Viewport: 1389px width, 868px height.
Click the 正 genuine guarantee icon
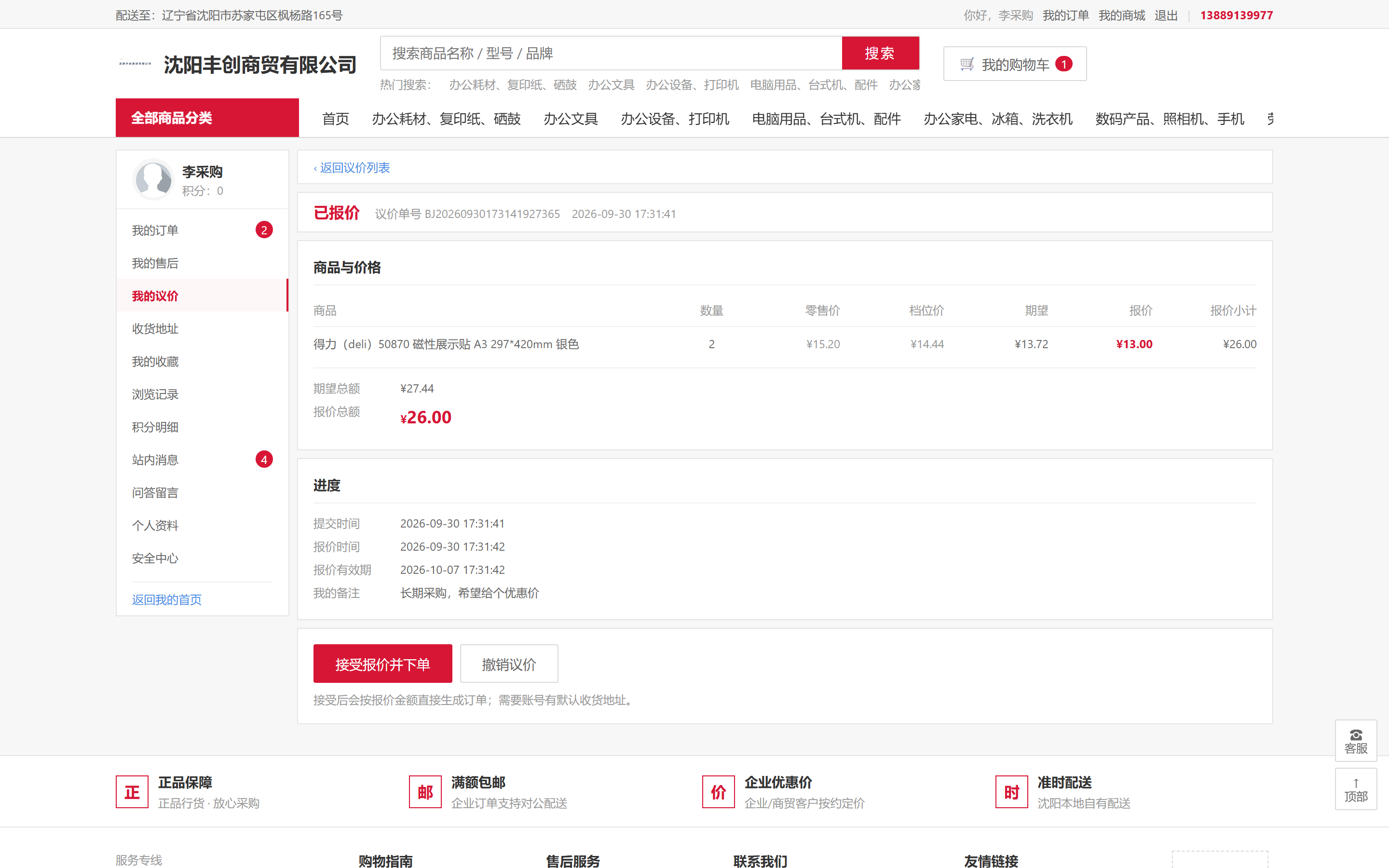click(x=132, y=792)
